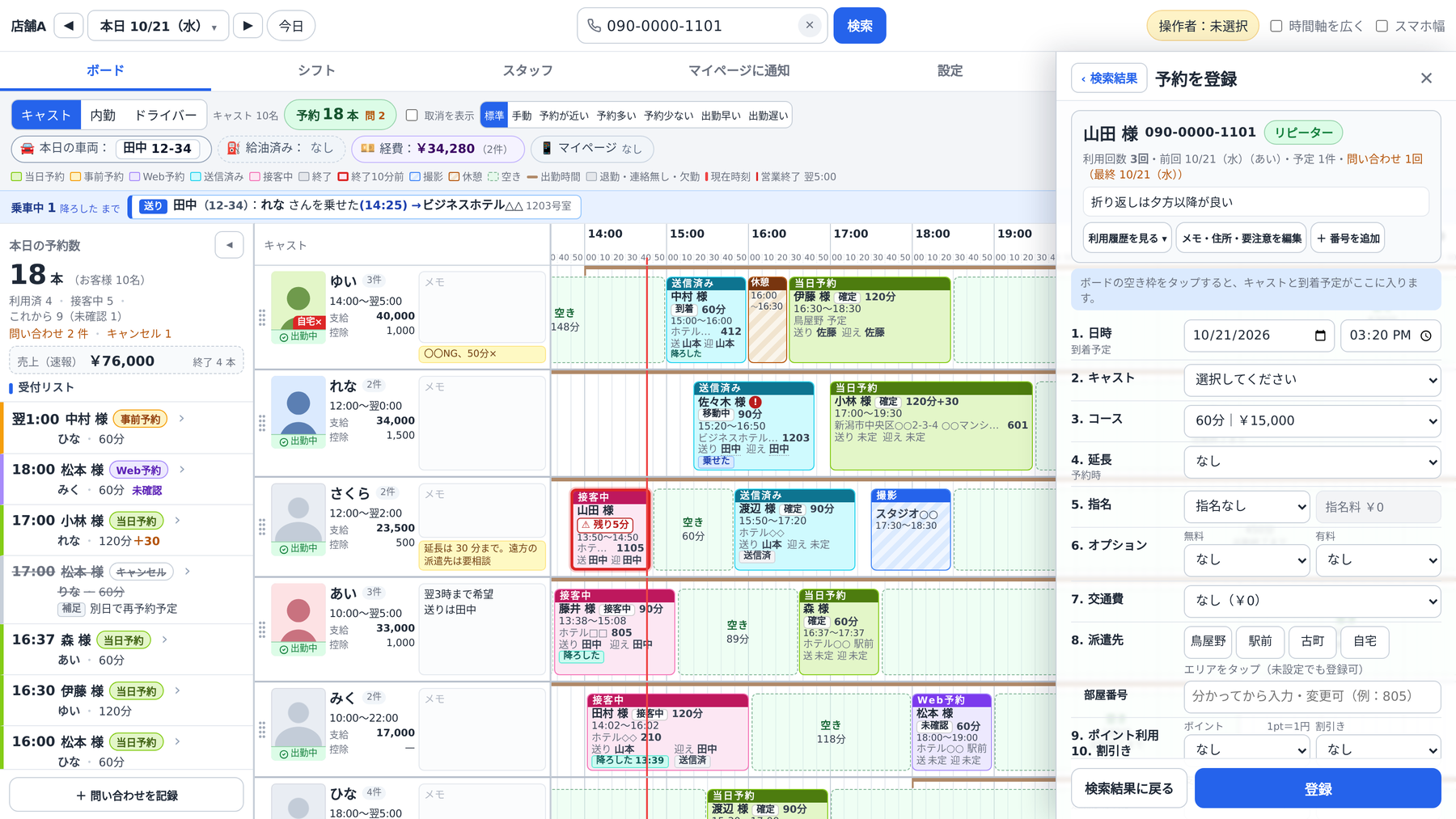Open chevron for 18:00 松本 様 entry
The width and height of the screenshot is (1456, 819).
click(182, 470)
